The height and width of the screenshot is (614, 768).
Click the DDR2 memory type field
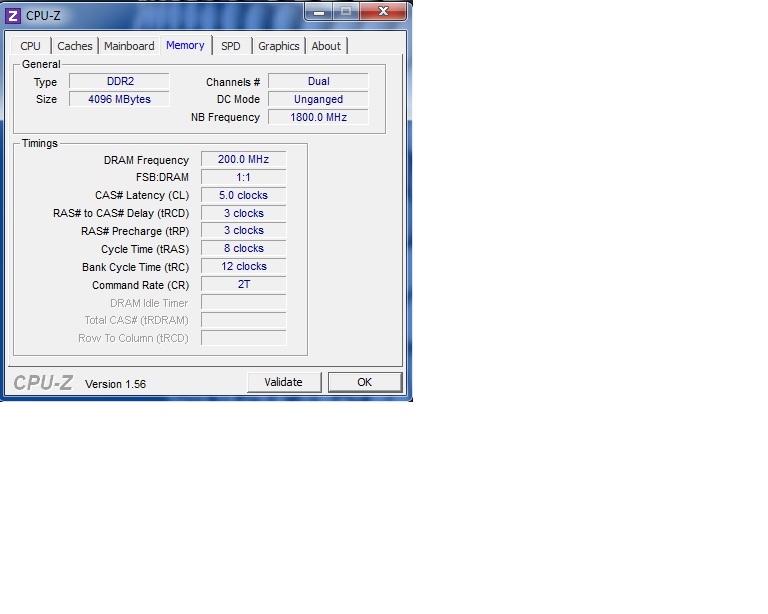pyautogui.click(x=120, y=81)
